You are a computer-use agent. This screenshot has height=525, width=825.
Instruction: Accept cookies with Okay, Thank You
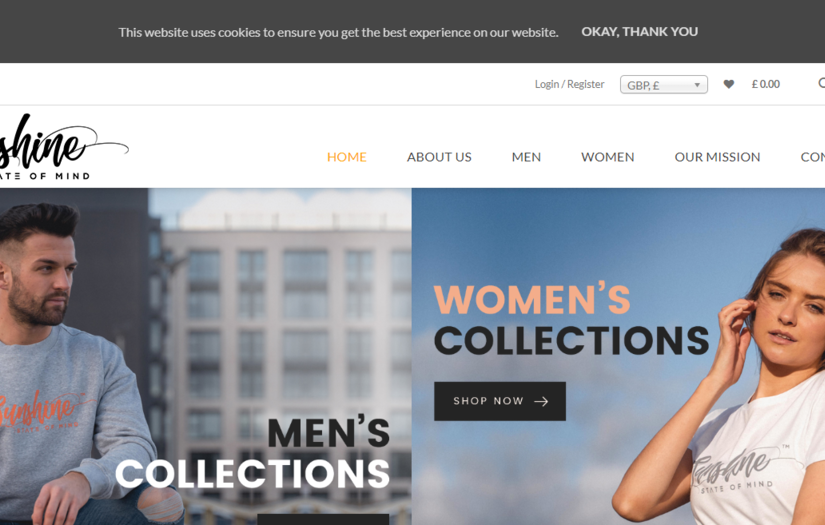[639, 32]
